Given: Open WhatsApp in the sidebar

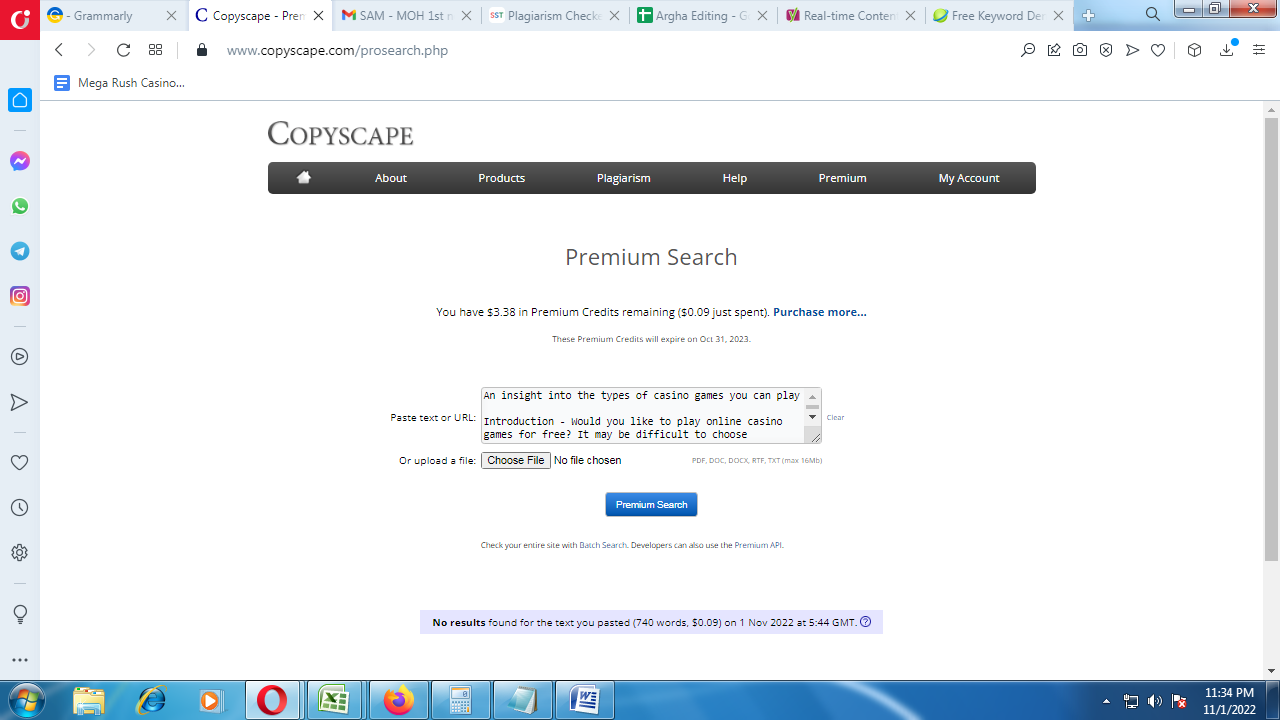Looking at the screenshot, I should (x=20, y=206).
